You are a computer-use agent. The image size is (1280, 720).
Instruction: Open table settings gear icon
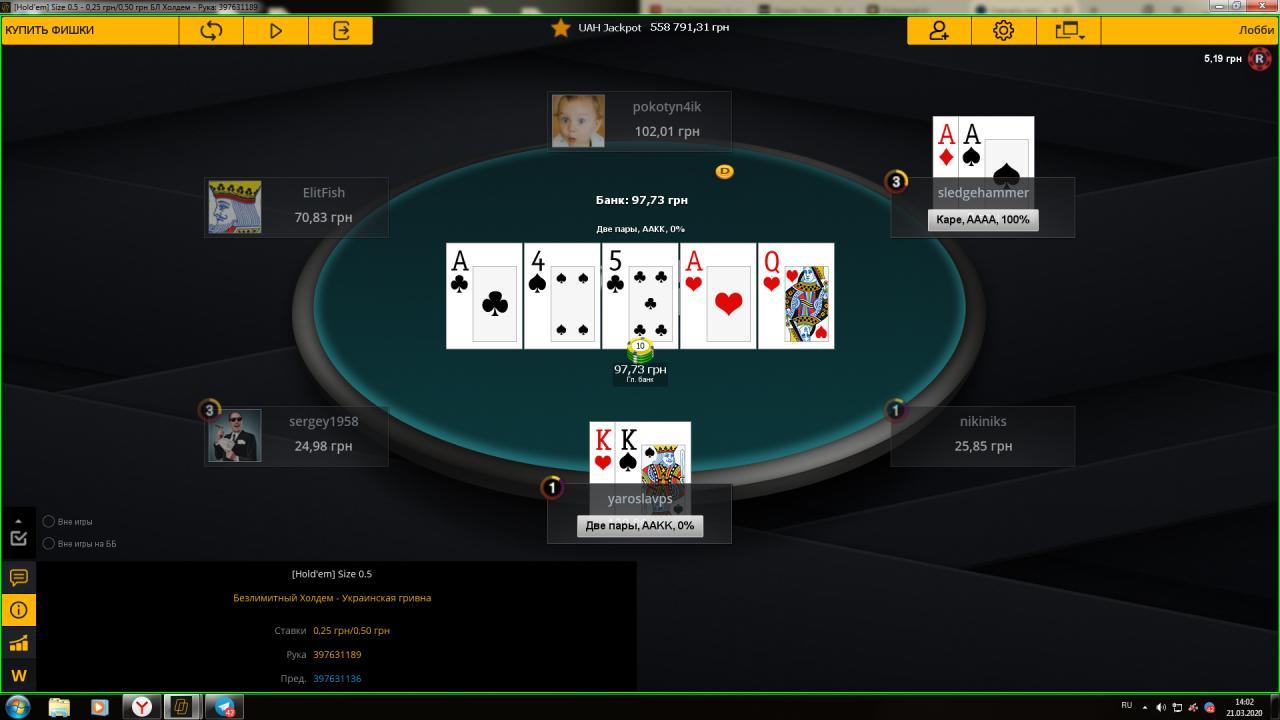pos(1003,30)
